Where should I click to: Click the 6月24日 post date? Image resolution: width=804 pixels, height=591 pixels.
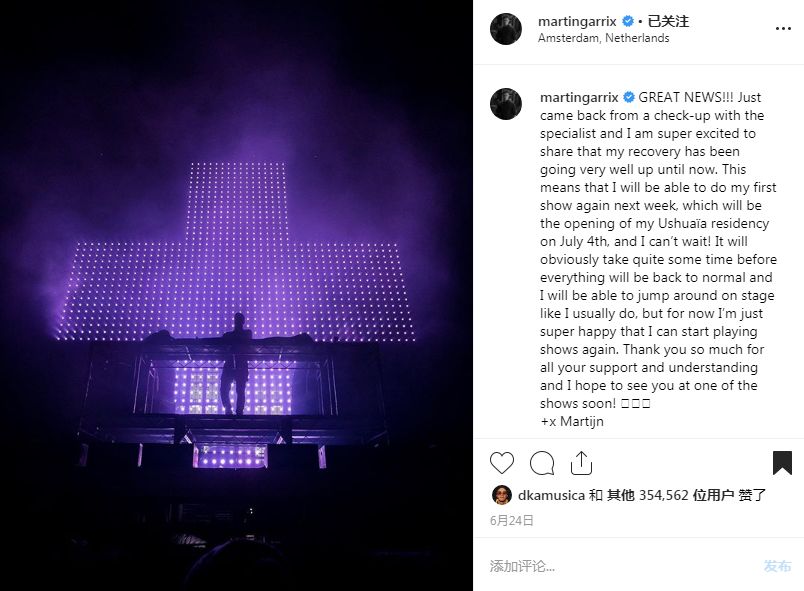[512, 520]
